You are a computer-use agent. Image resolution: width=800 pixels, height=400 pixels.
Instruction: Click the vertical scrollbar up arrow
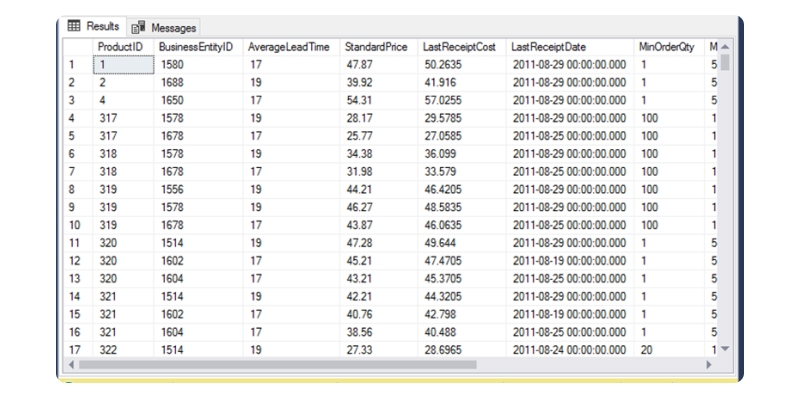click(x=726, y=47)
